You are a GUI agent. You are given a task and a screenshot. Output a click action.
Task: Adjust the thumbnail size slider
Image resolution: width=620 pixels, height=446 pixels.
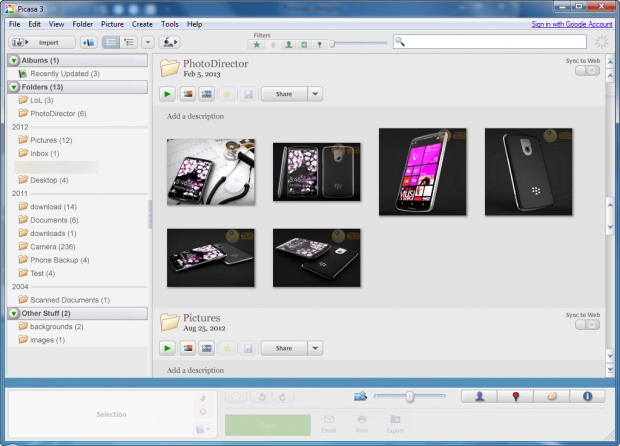tap(410, 396)
